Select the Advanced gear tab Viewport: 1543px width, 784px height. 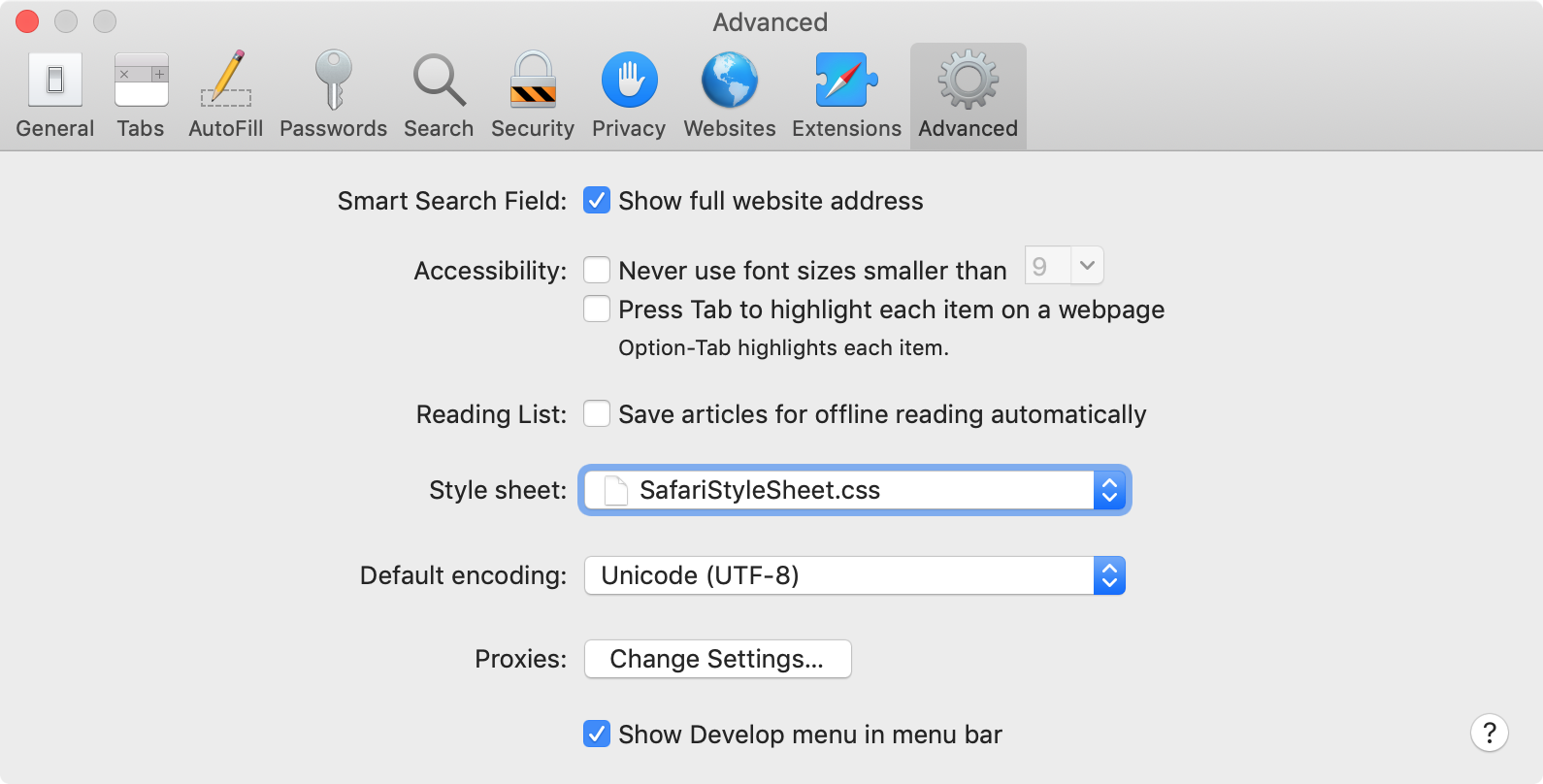coord(968,95)
